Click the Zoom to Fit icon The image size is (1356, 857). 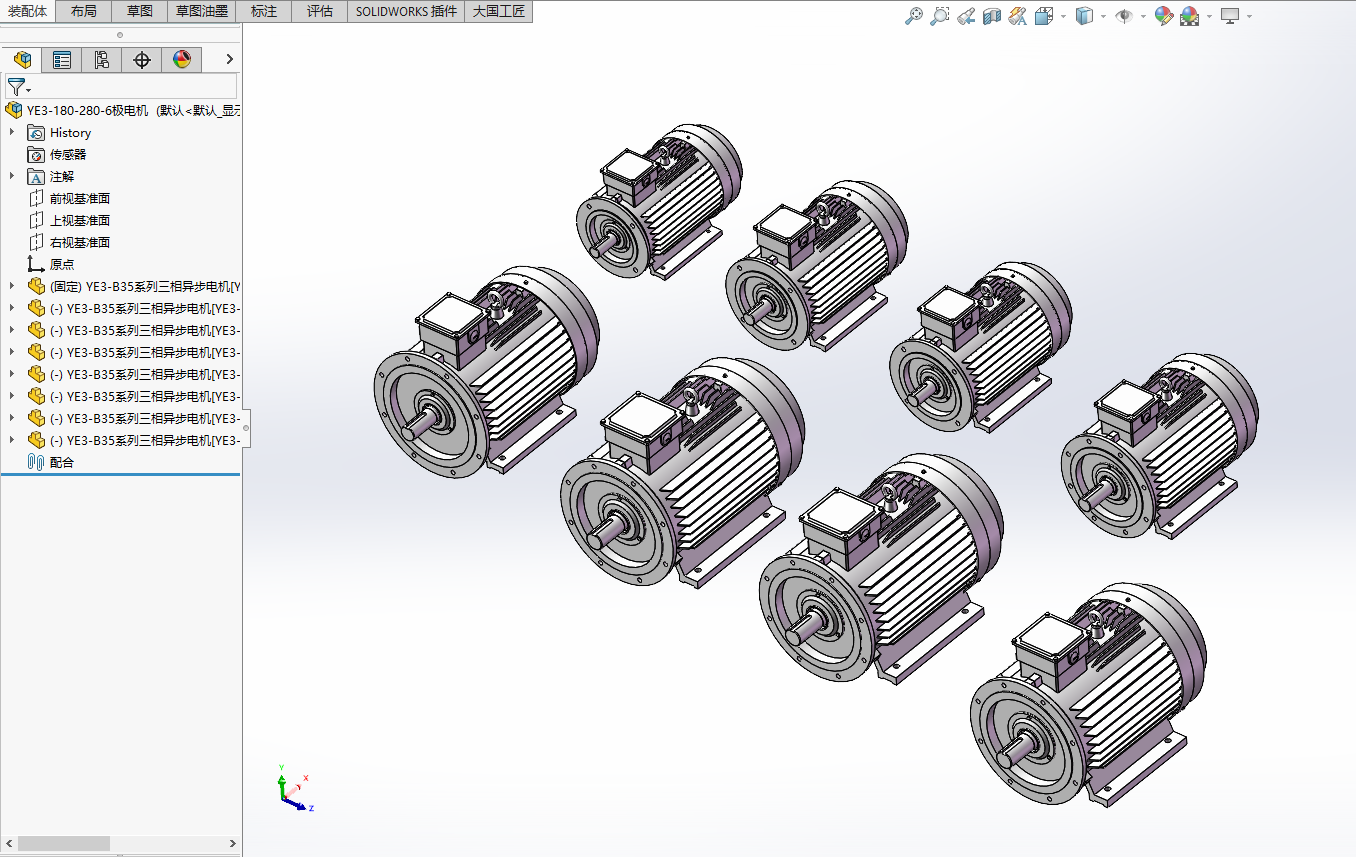(x=913, y=16)
